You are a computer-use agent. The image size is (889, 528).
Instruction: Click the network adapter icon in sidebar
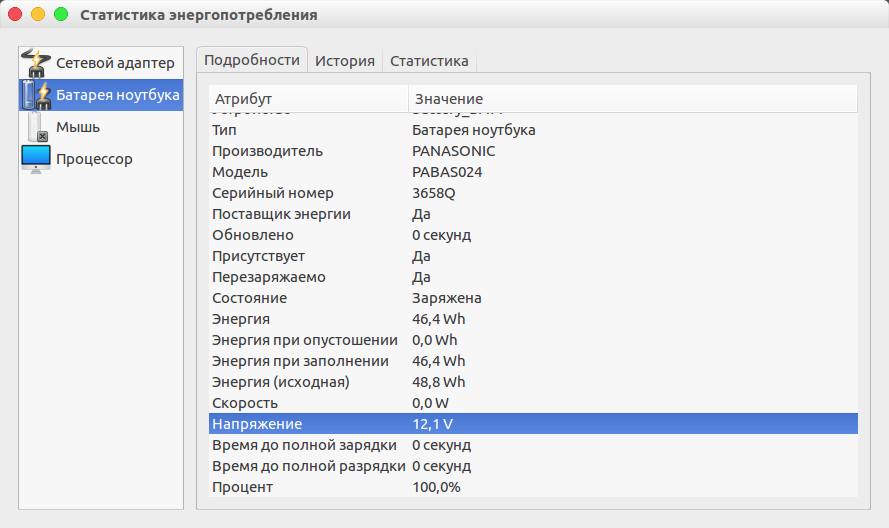[35, 63]
